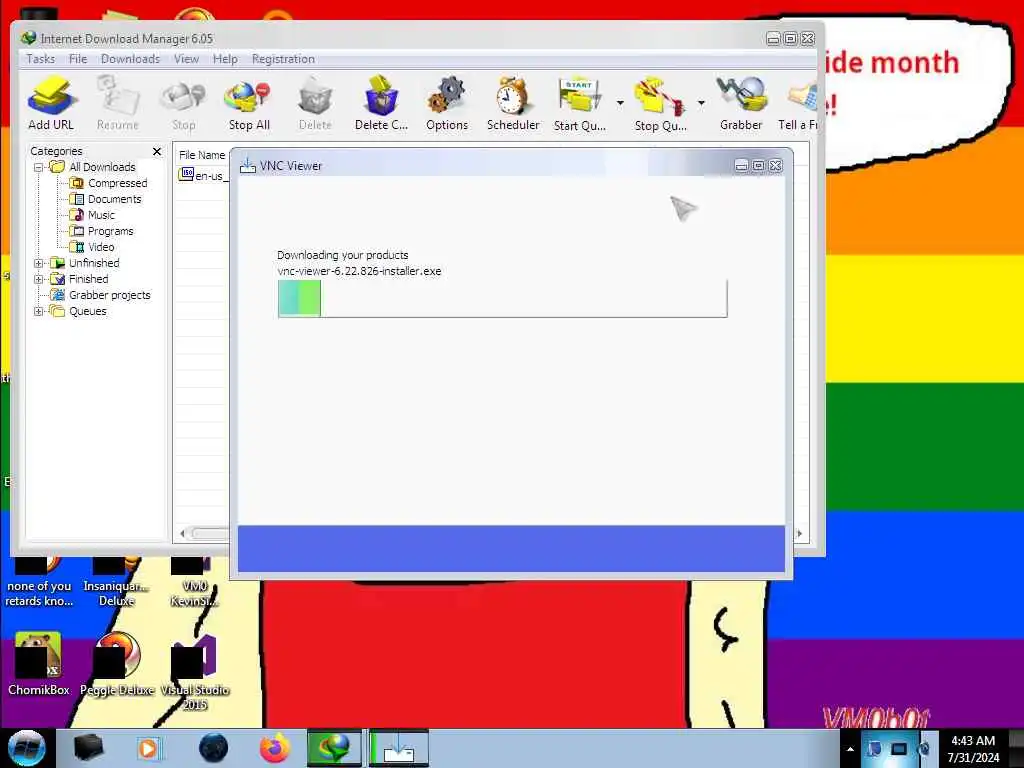Close the Categories panel with X
1024x768 pixels.
[x=157, y=152]
